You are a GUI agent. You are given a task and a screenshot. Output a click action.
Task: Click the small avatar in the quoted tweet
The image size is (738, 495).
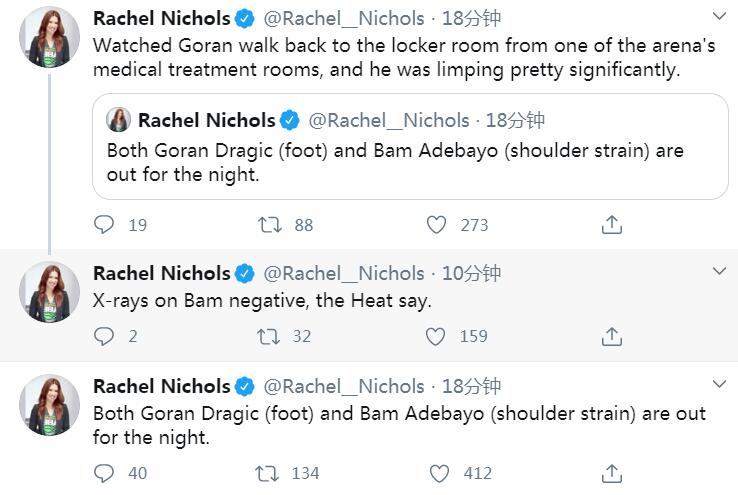119,121
